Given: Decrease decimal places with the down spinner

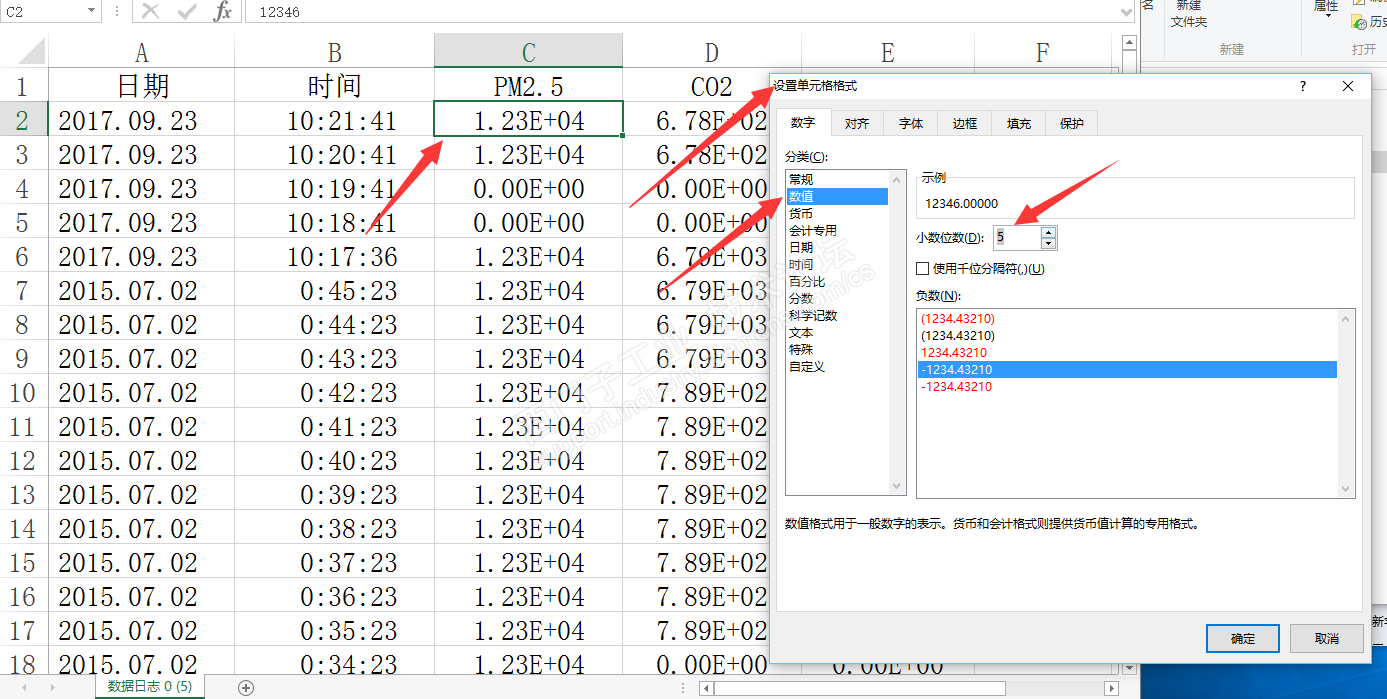Looking at the screenshot, I should click(1048, 243).
